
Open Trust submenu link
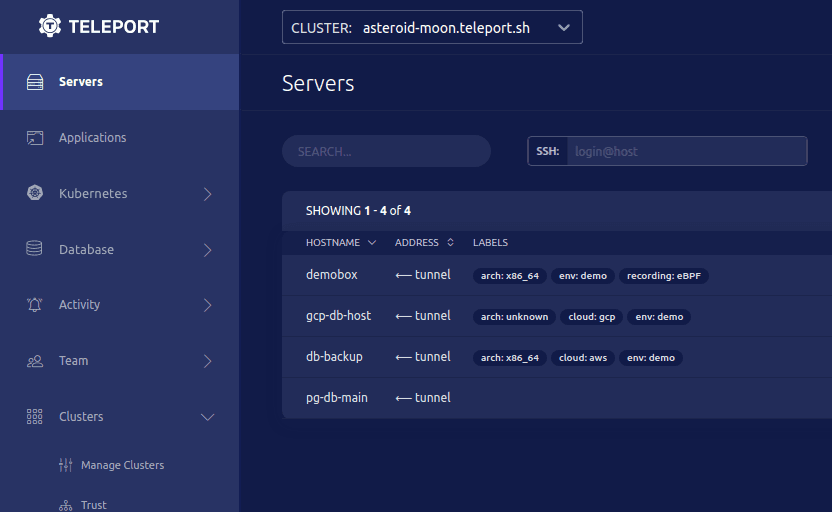coord(93,505)
